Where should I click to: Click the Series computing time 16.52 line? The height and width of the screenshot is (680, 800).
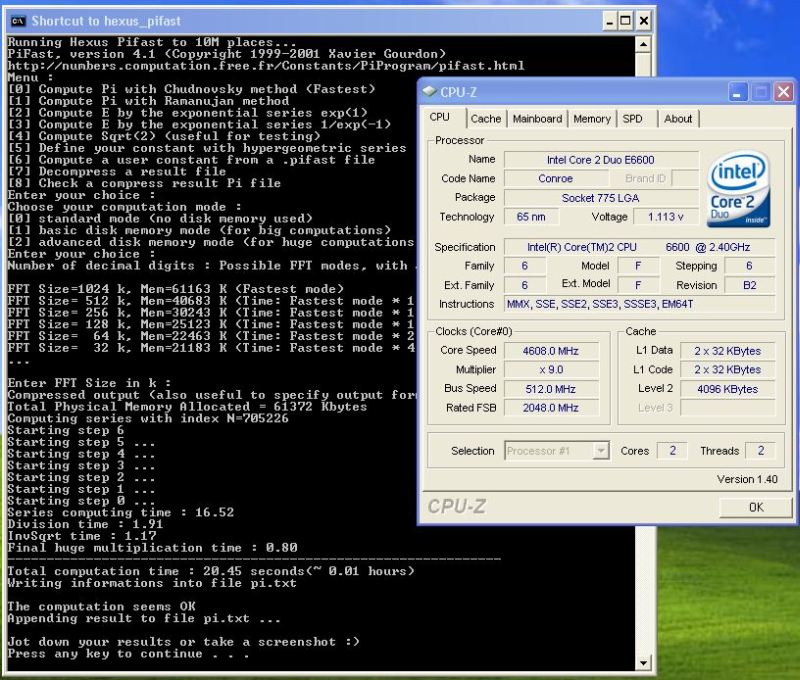coord(120,513)
